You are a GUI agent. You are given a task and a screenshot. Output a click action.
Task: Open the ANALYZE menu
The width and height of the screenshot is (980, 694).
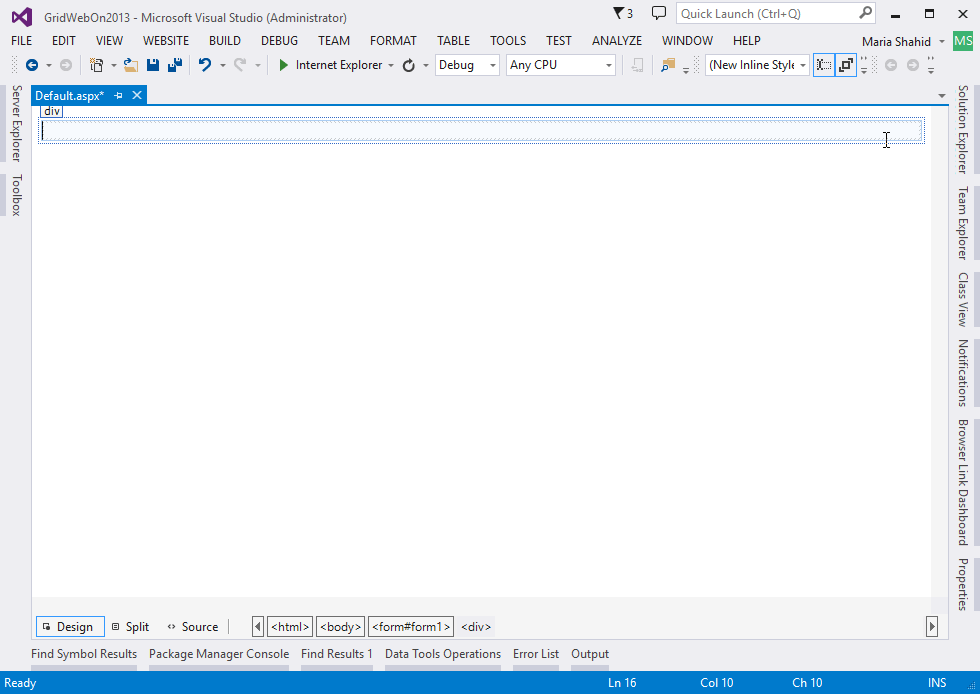[x=617, y=41]
